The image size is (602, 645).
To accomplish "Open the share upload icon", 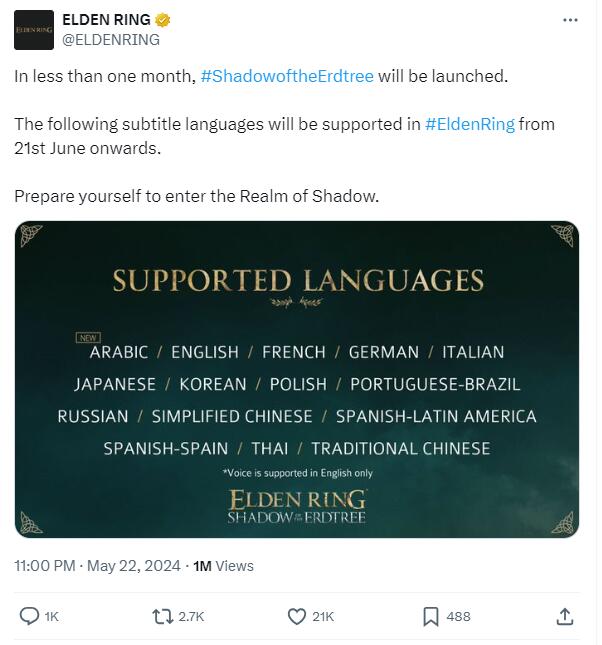I will 565,616.
